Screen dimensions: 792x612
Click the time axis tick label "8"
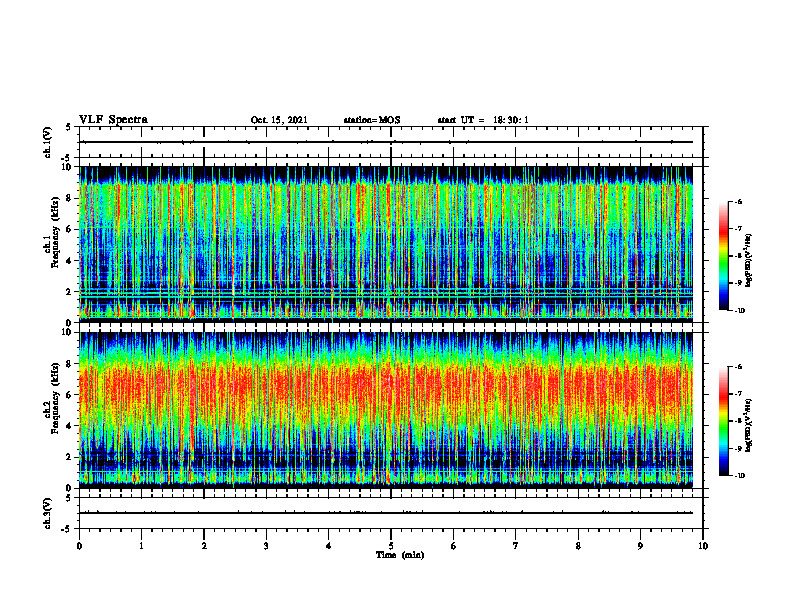coord(578,546)
